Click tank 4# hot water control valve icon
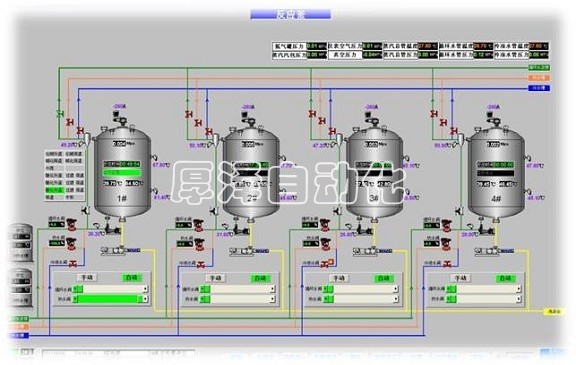This screenshot has height=365, width=576. tap(447, 244)
